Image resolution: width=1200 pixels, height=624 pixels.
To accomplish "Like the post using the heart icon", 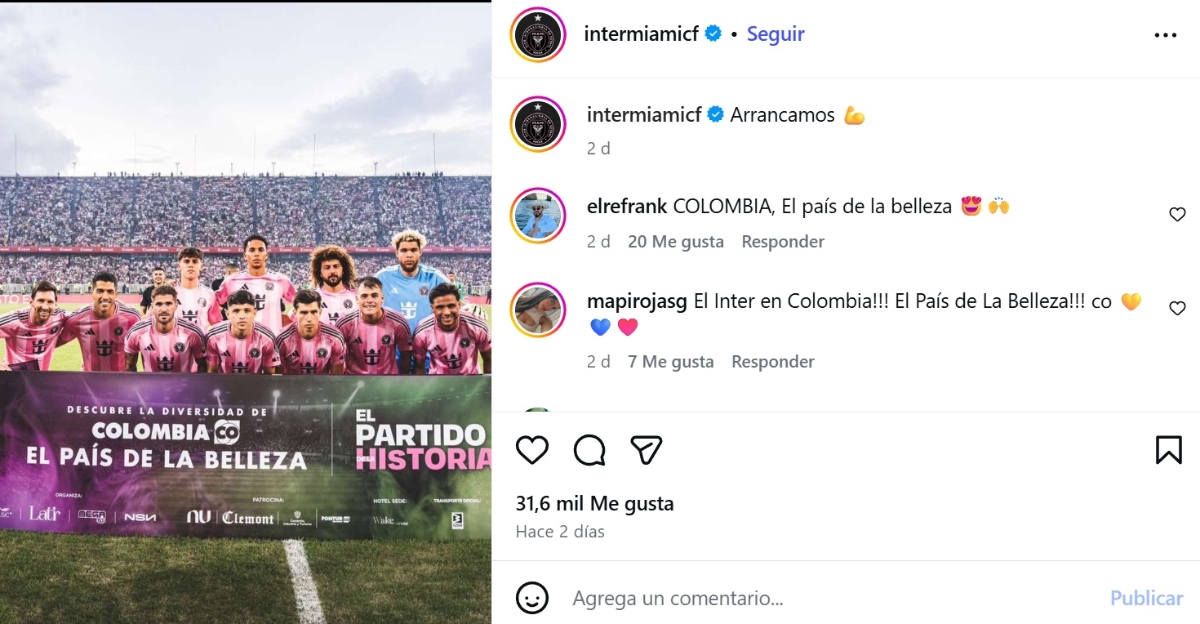I will pos(532,450).
